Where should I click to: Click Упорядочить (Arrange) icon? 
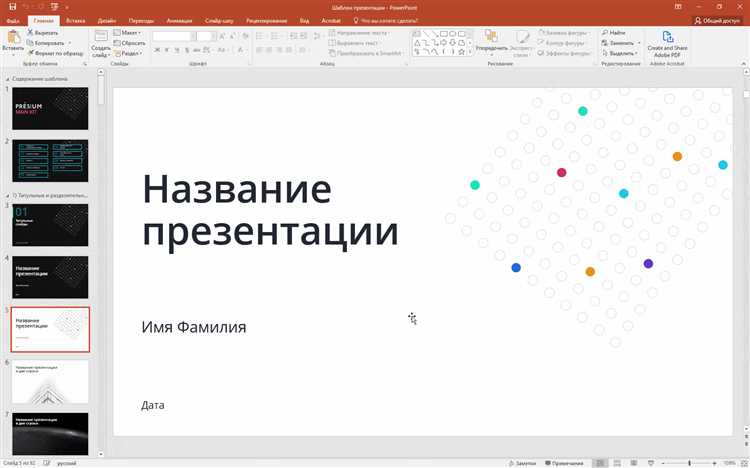491,36
